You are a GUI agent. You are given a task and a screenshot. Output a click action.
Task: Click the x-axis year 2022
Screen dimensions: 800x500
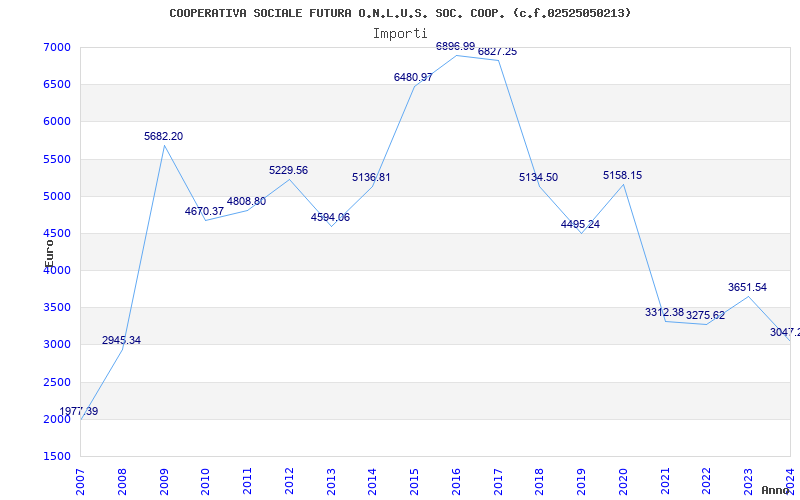[707, 481]
